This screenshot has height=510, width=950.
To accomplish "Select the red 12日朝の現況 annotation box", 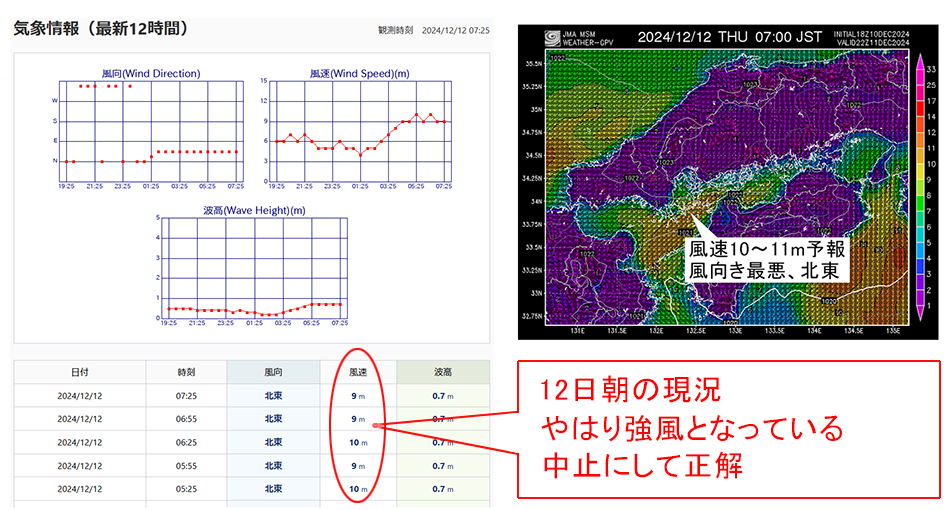I will point(728,430).
